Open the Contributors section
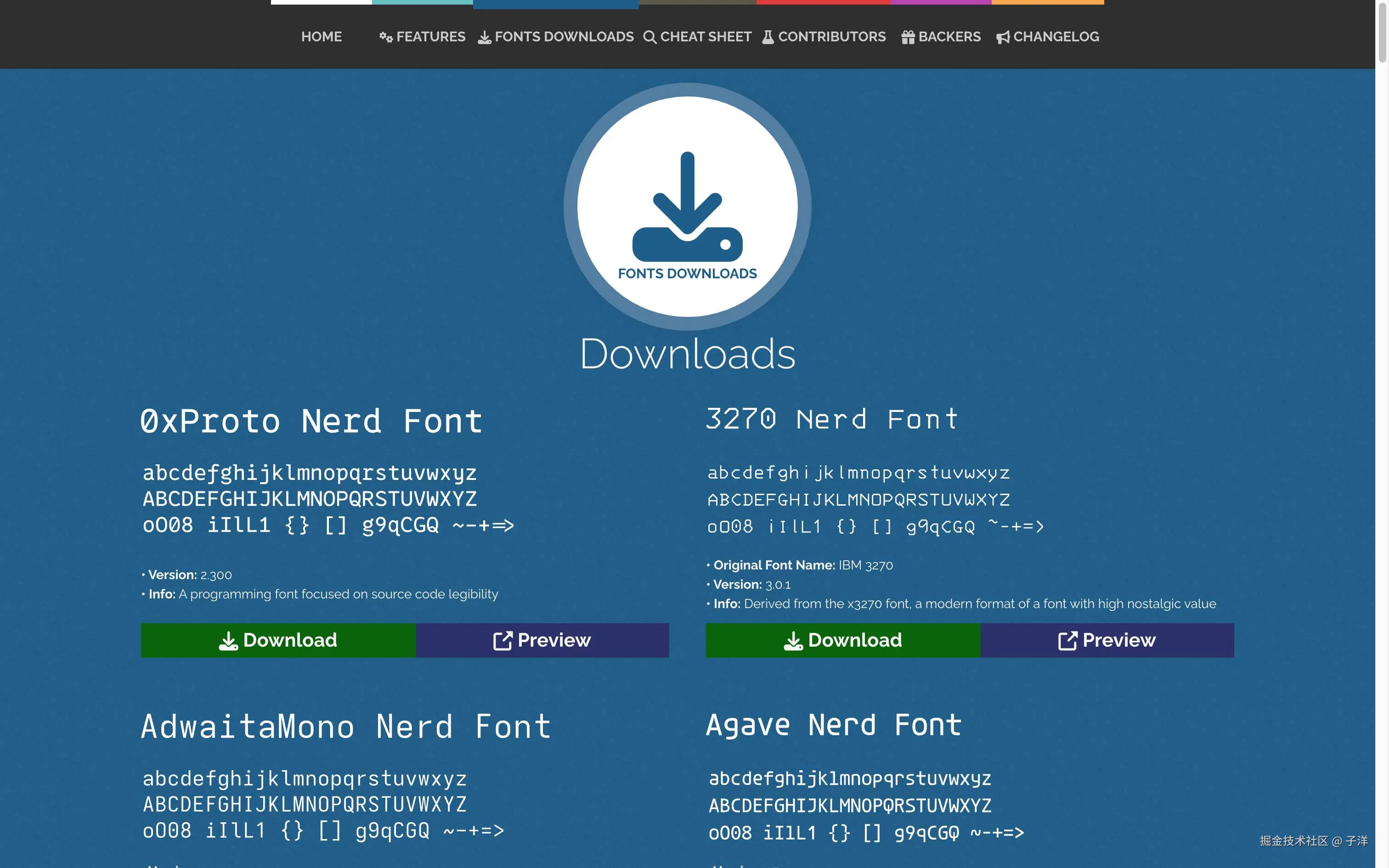Image resolution: width=1389 pixels, height=868 pixels. click(832, 37)
